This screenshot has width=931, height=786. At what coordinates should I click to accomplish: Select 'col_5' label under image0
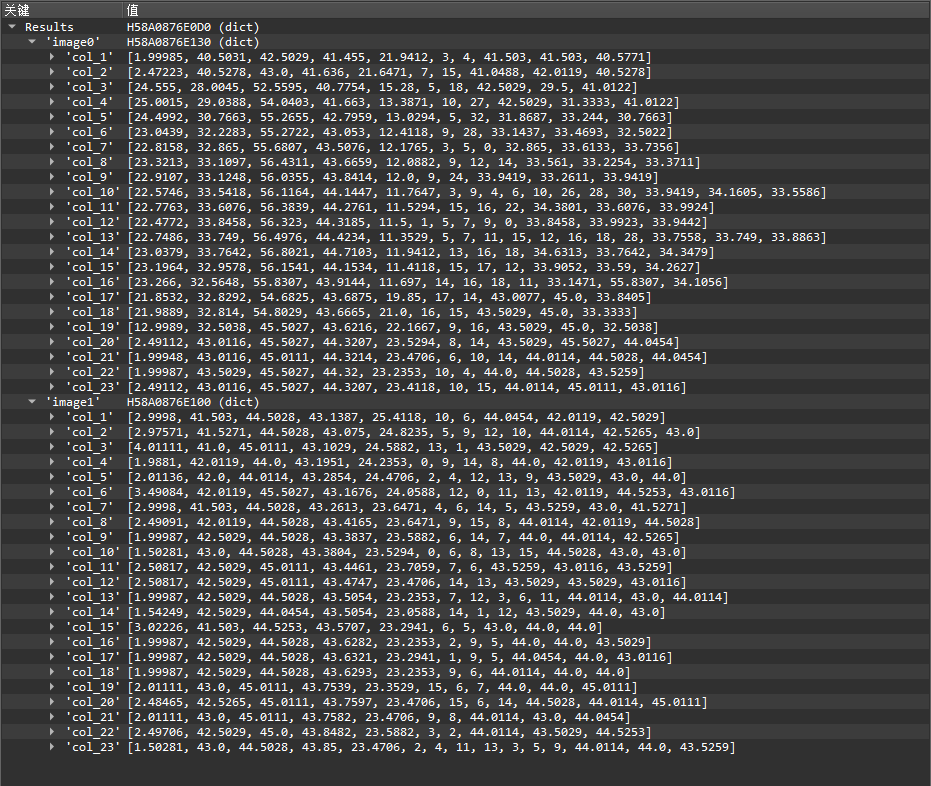[89, 117]
